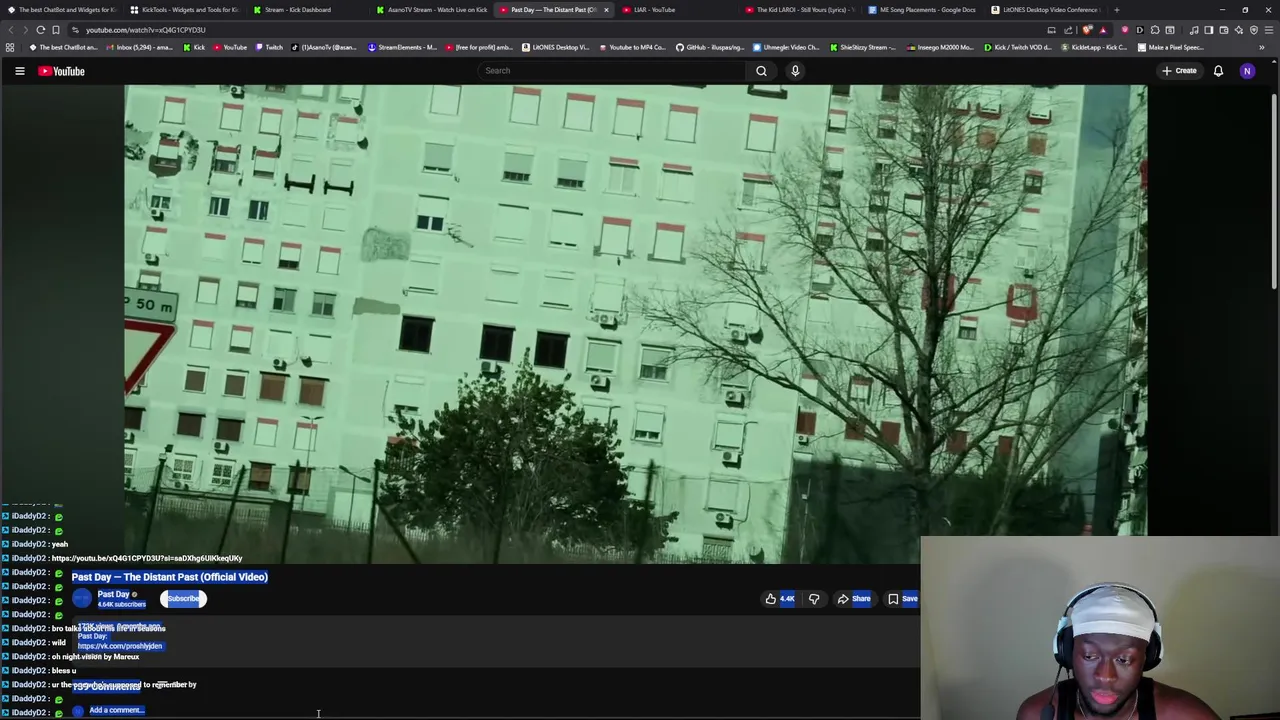The image size is (1280, 720).
Task: Open Twitch bookmark
Action: click(269, 47)
